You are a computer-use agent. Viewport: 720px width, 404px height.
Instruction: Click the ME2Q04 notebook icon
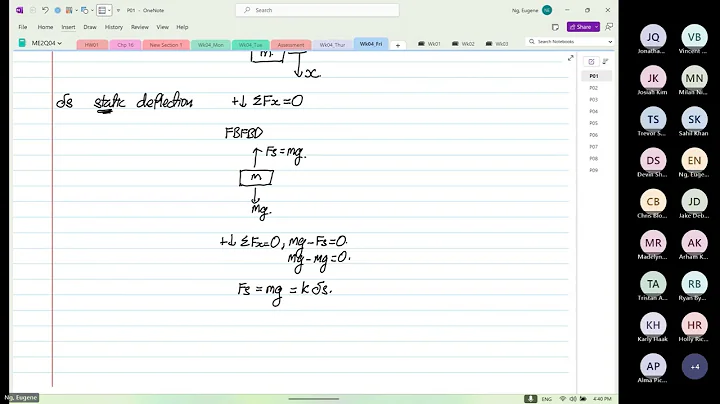tap(22, 43)
